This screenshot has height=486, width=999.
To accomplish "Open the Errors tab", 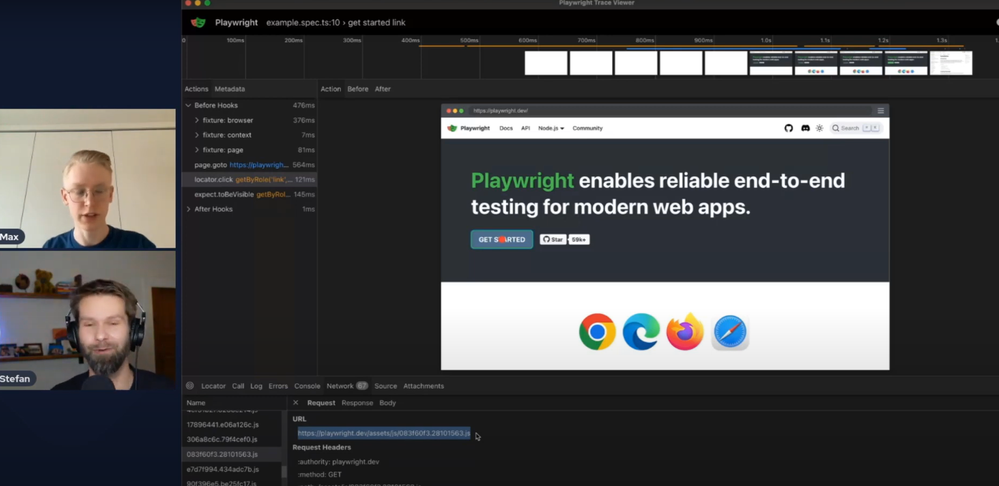I will tap(278, 386).
